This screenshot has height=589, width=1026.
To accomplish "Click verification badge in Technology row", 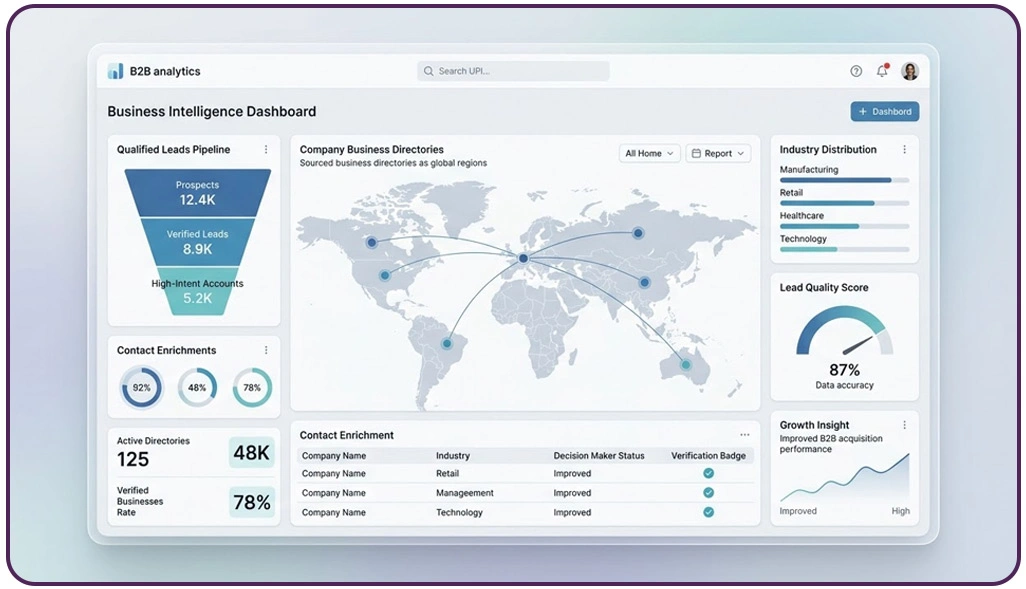I will (x=708, y=512).
